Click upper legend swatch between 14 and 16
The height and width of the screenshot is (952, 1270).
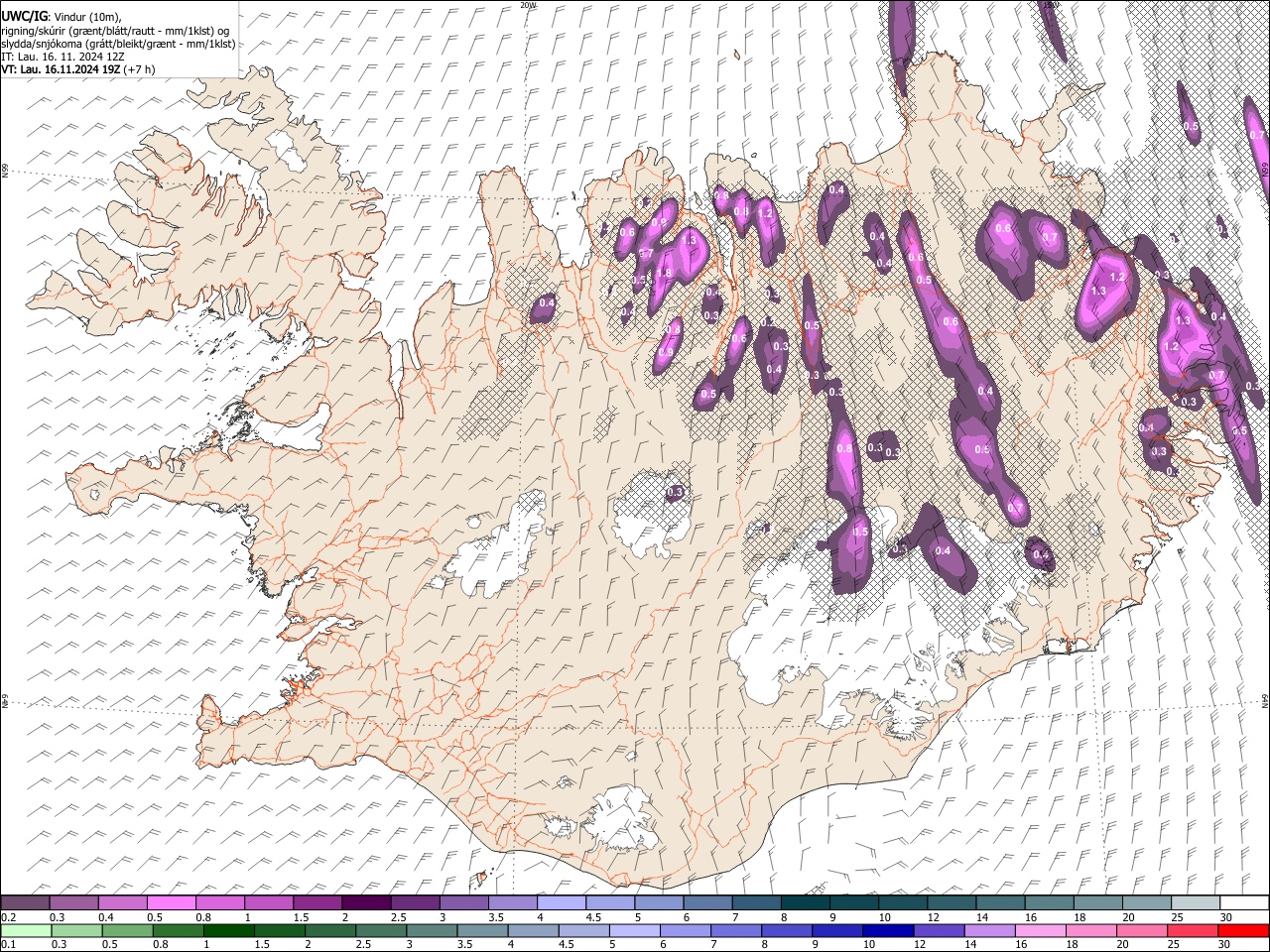click(x=999, y=902)
